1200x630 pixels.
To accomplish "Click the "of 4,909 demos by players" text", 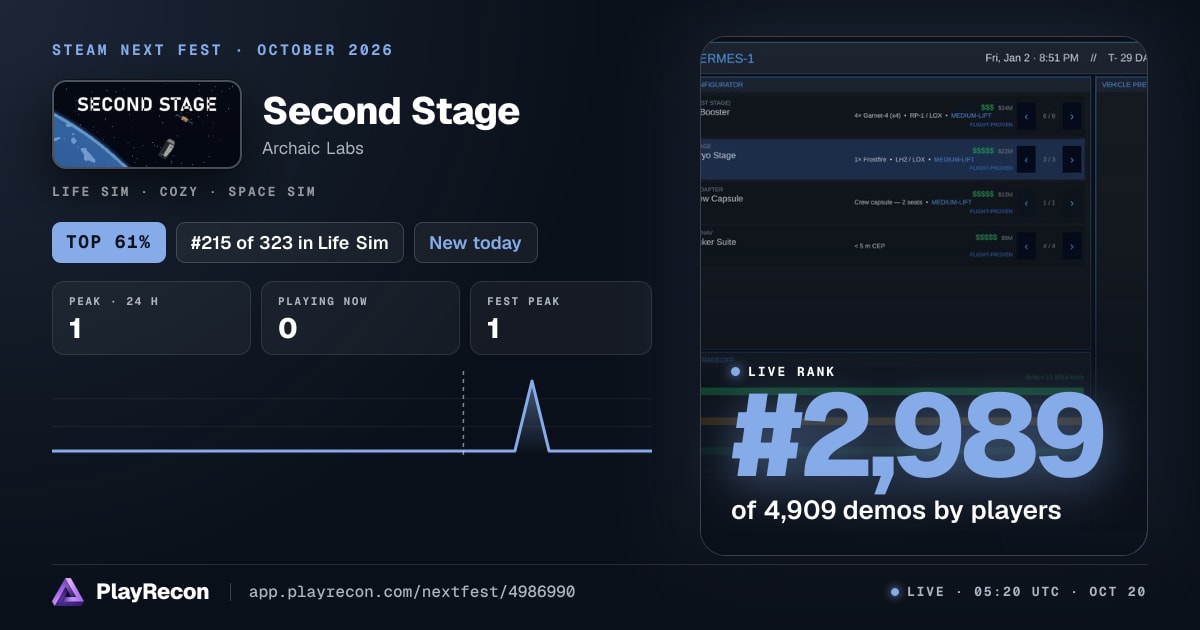I will click(896, 510).
